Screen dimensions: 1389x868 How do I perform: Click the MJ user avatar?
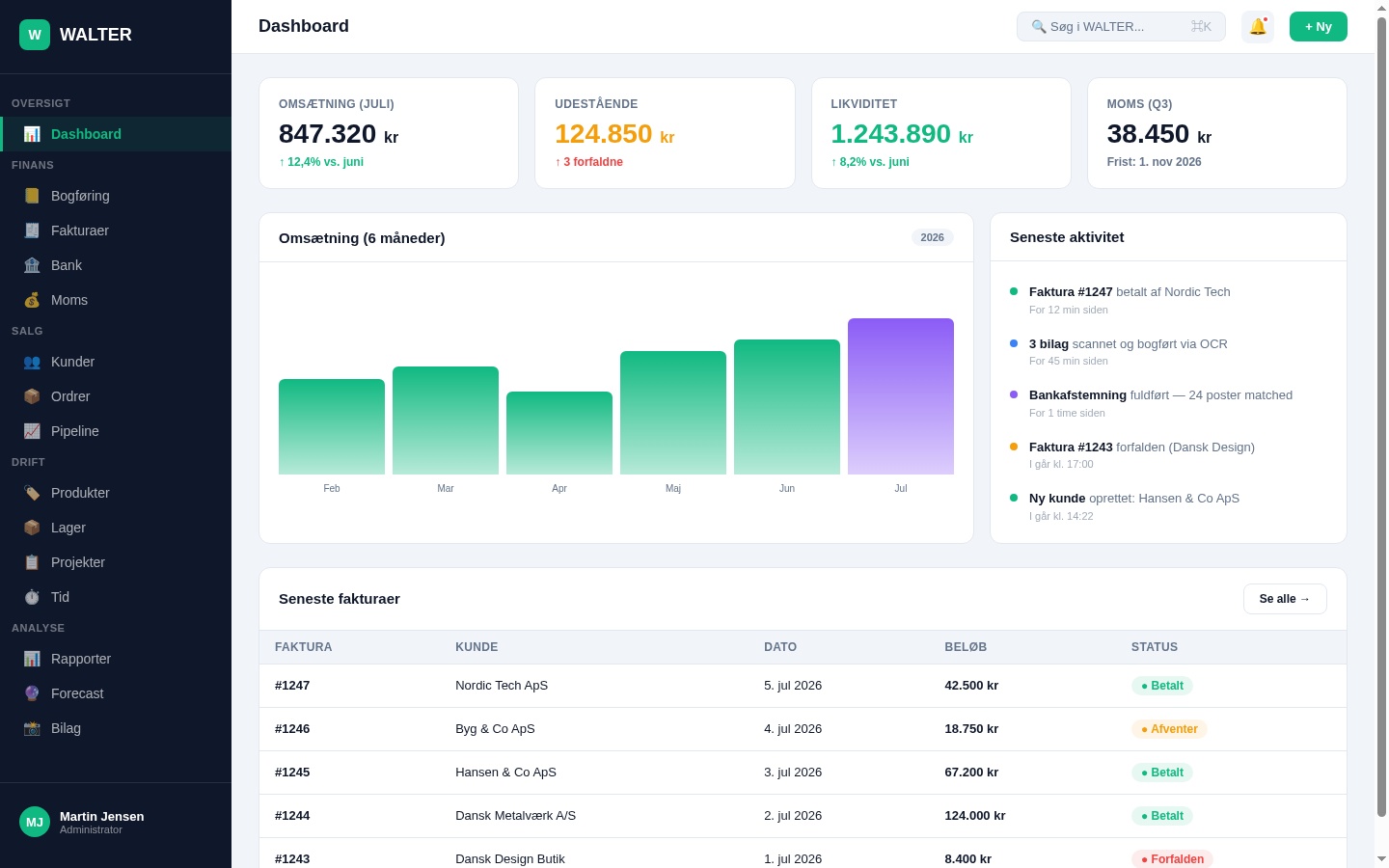(x=35, y=822)
